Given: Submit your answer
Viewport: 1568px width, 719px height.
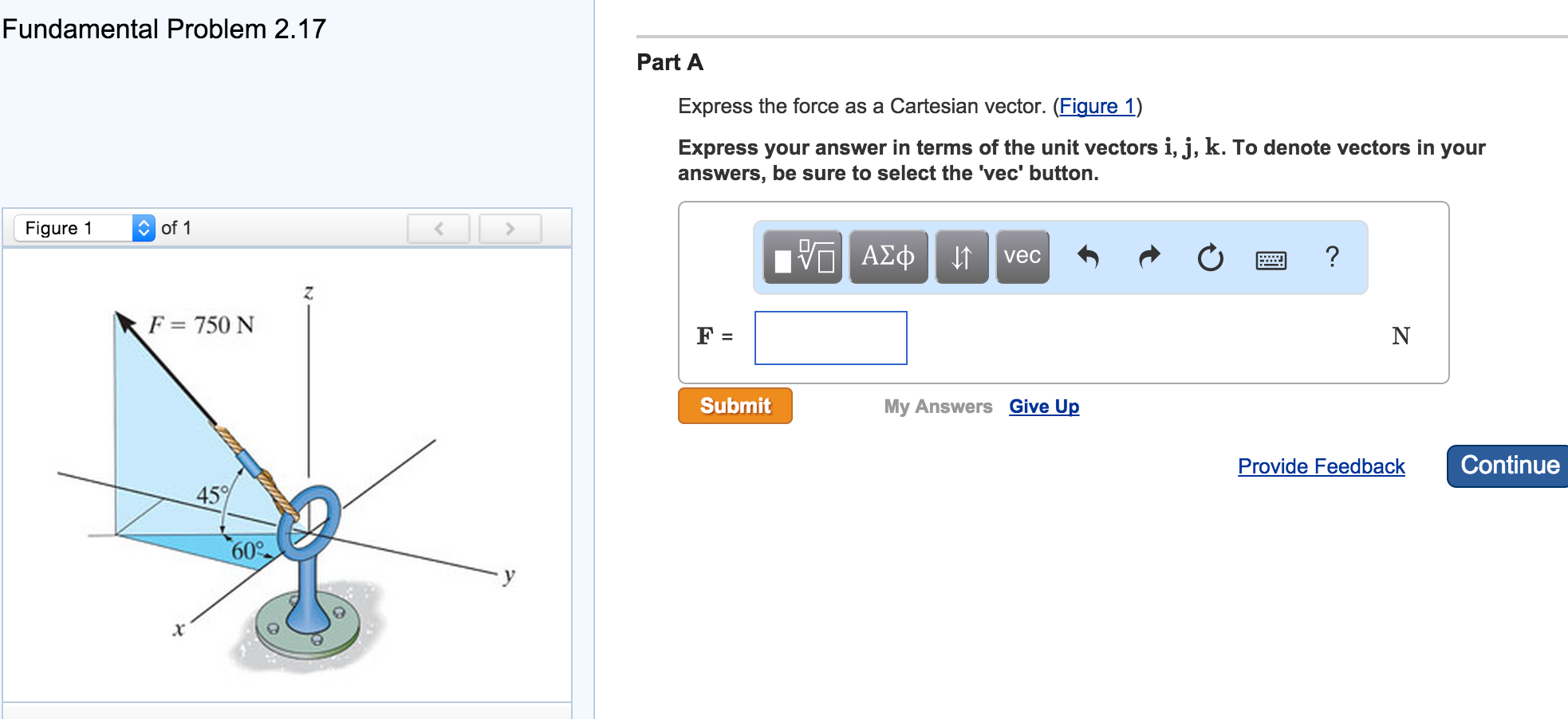Looking at the screenshot, I should tap(734, 406).
